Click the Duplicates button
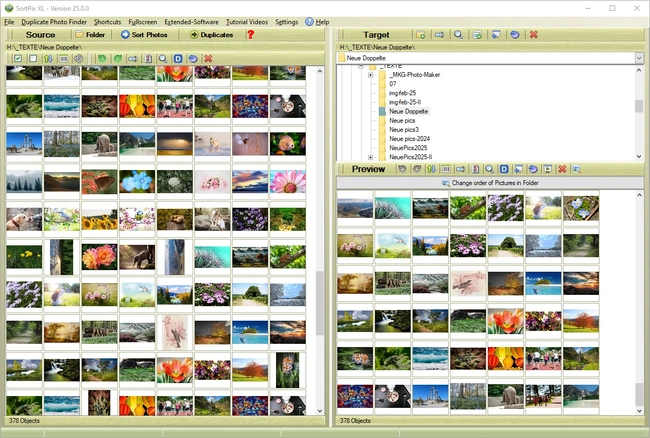Screen dimensions: 650x438 (211, 35)
